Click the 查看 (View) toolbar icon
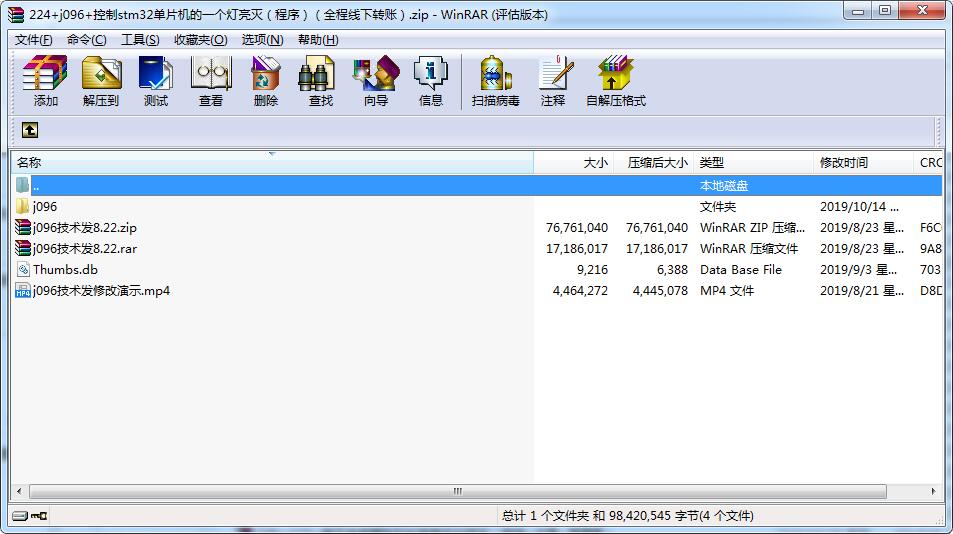Viewport: 953px width, 534px height. (x=211, y=73)
